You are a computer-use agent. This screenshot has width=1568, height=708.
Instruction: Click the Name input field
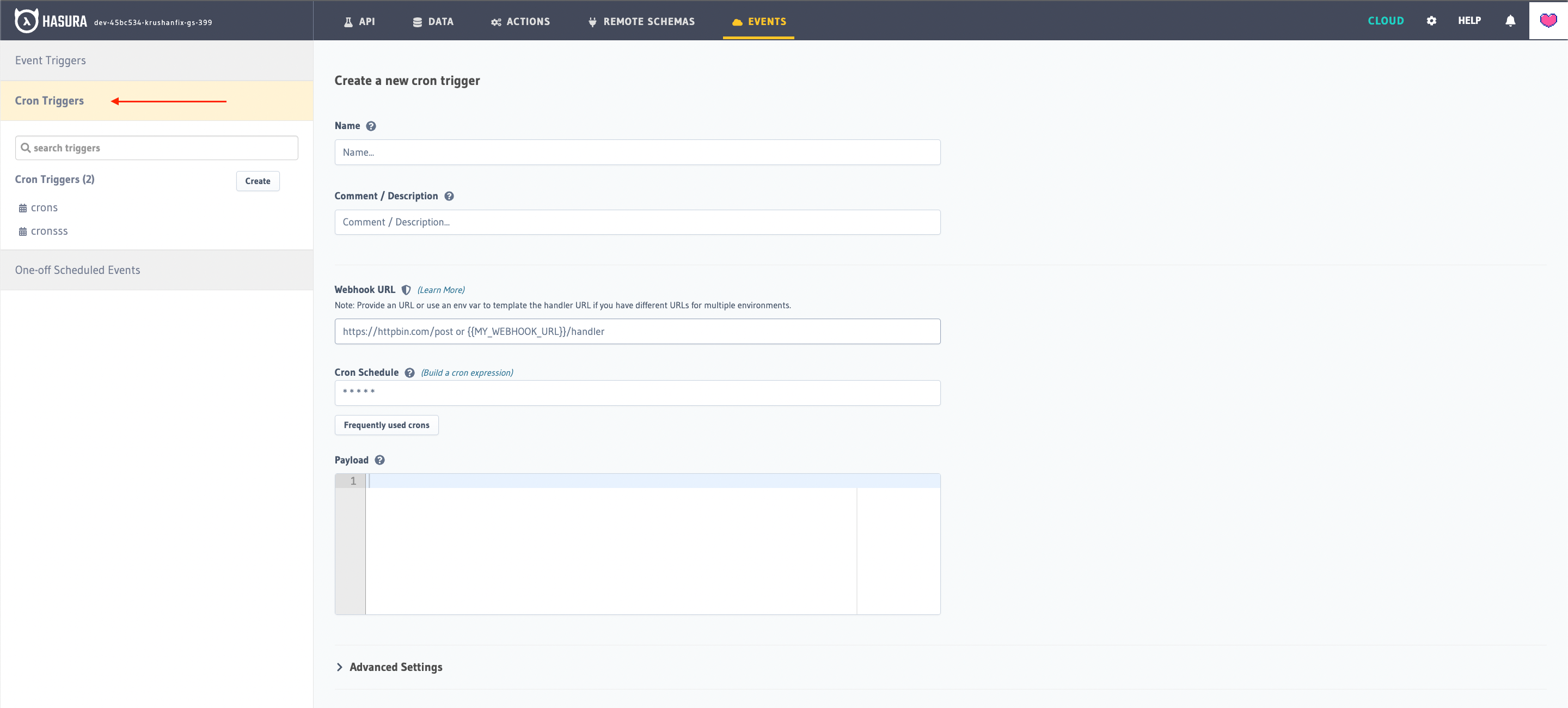tap(638, 152)
